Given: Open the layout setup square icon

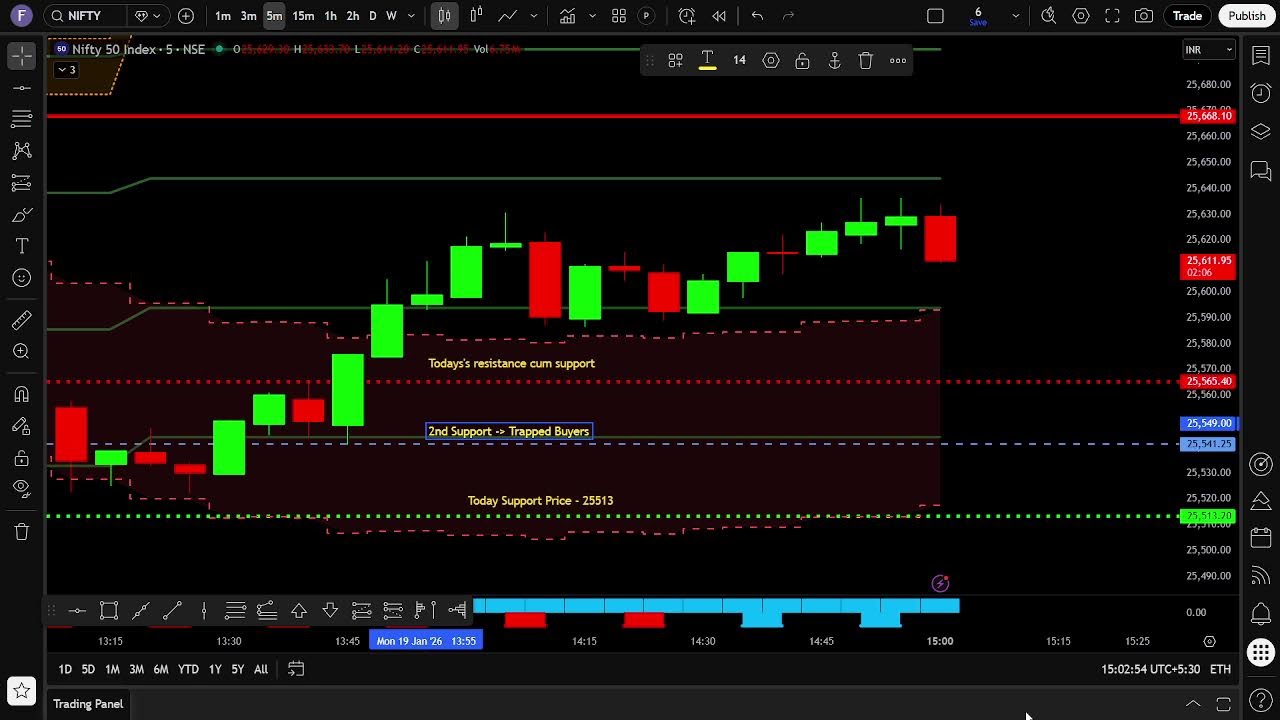Looking at the screenshot, I should point(935,16).
